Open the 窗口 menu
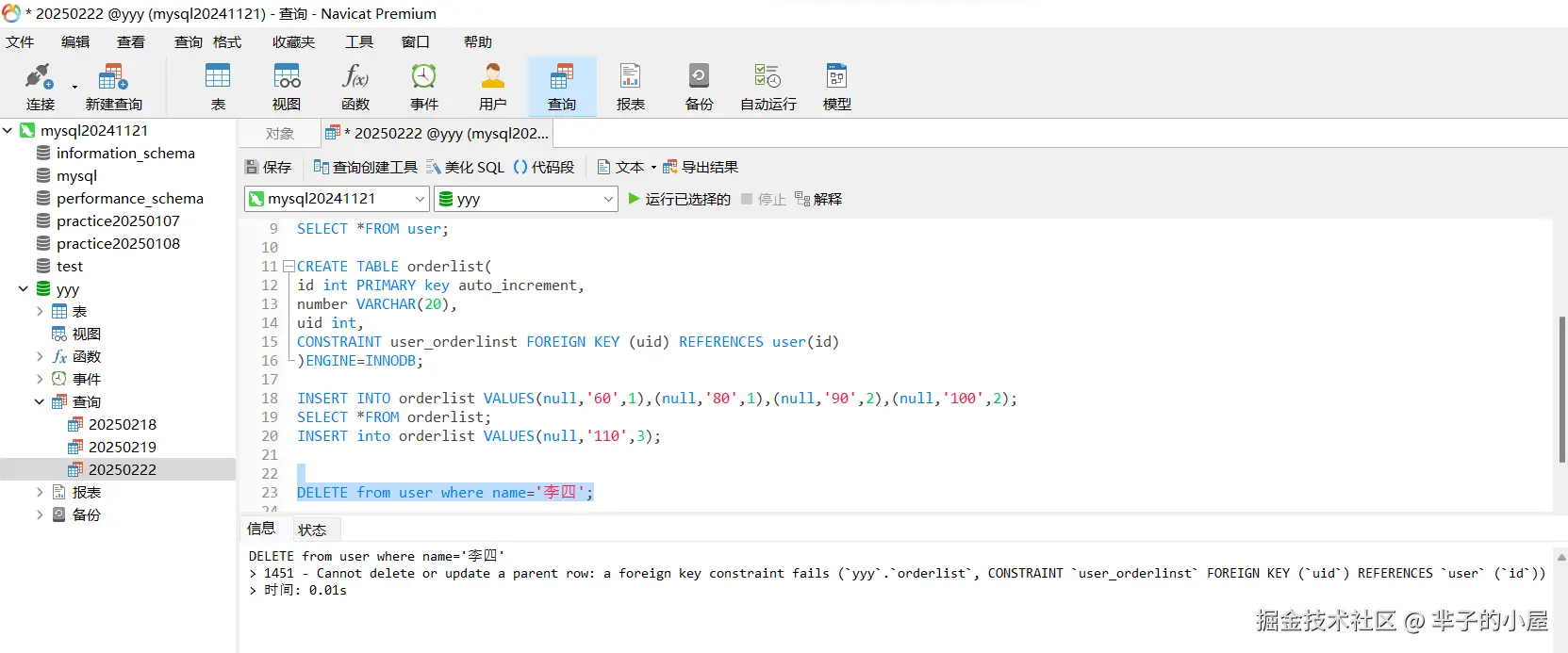 416,41
